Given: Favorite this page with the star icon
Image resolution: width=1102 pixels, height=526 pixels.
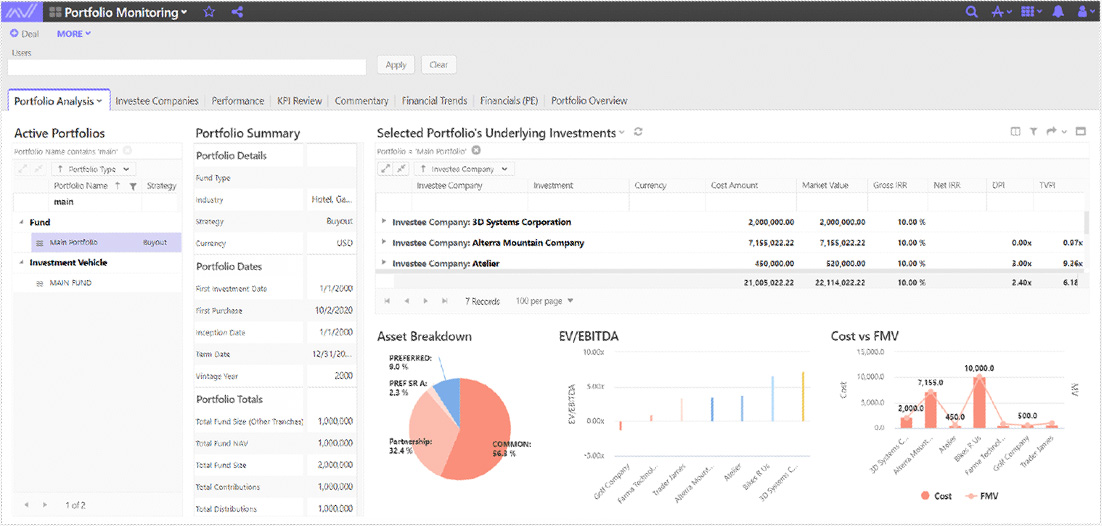Looking at the screenshot, I should click(209, 12).
